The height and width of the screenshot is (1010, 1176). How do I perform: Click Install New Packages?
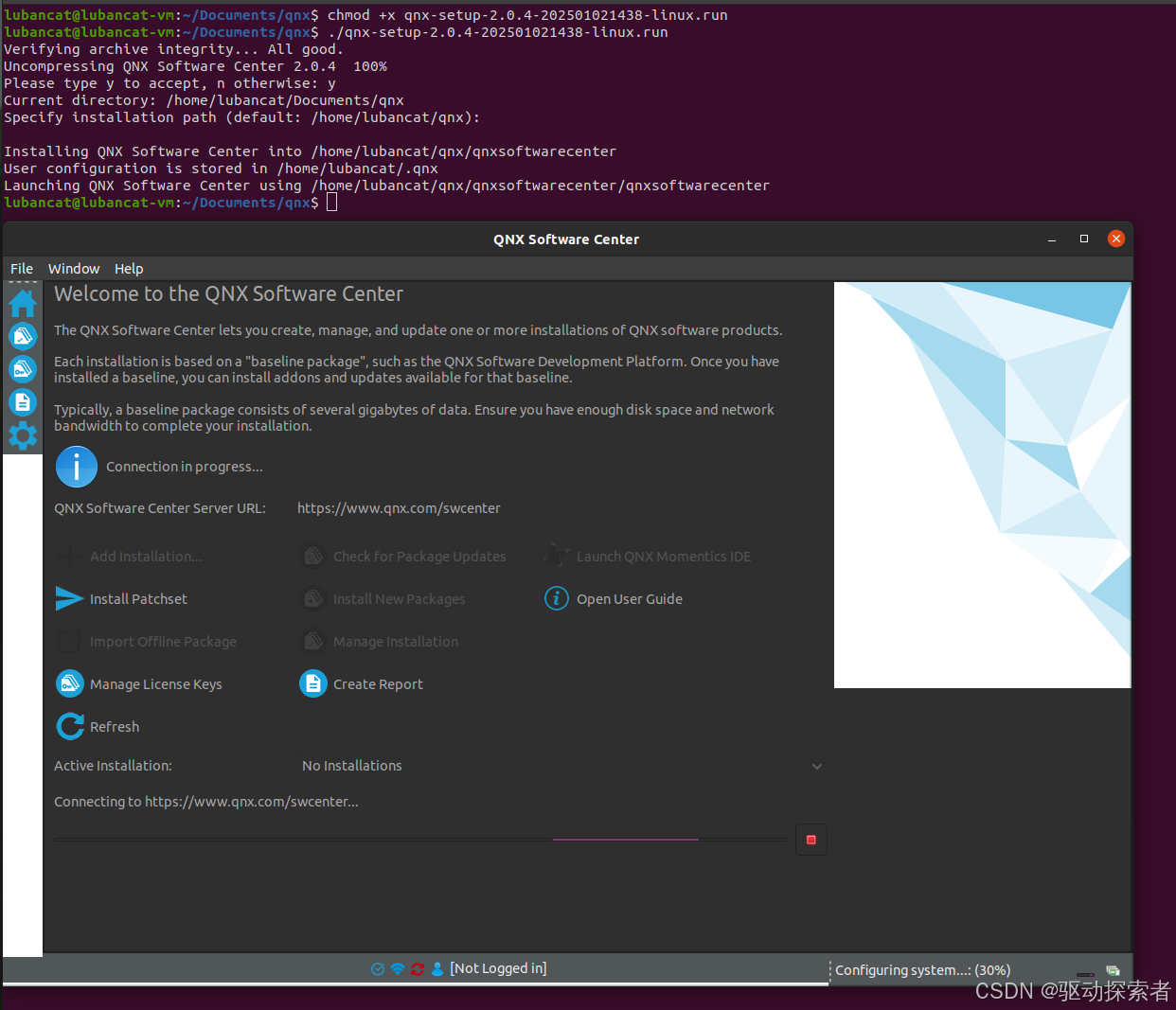click(x=383, y=599)
